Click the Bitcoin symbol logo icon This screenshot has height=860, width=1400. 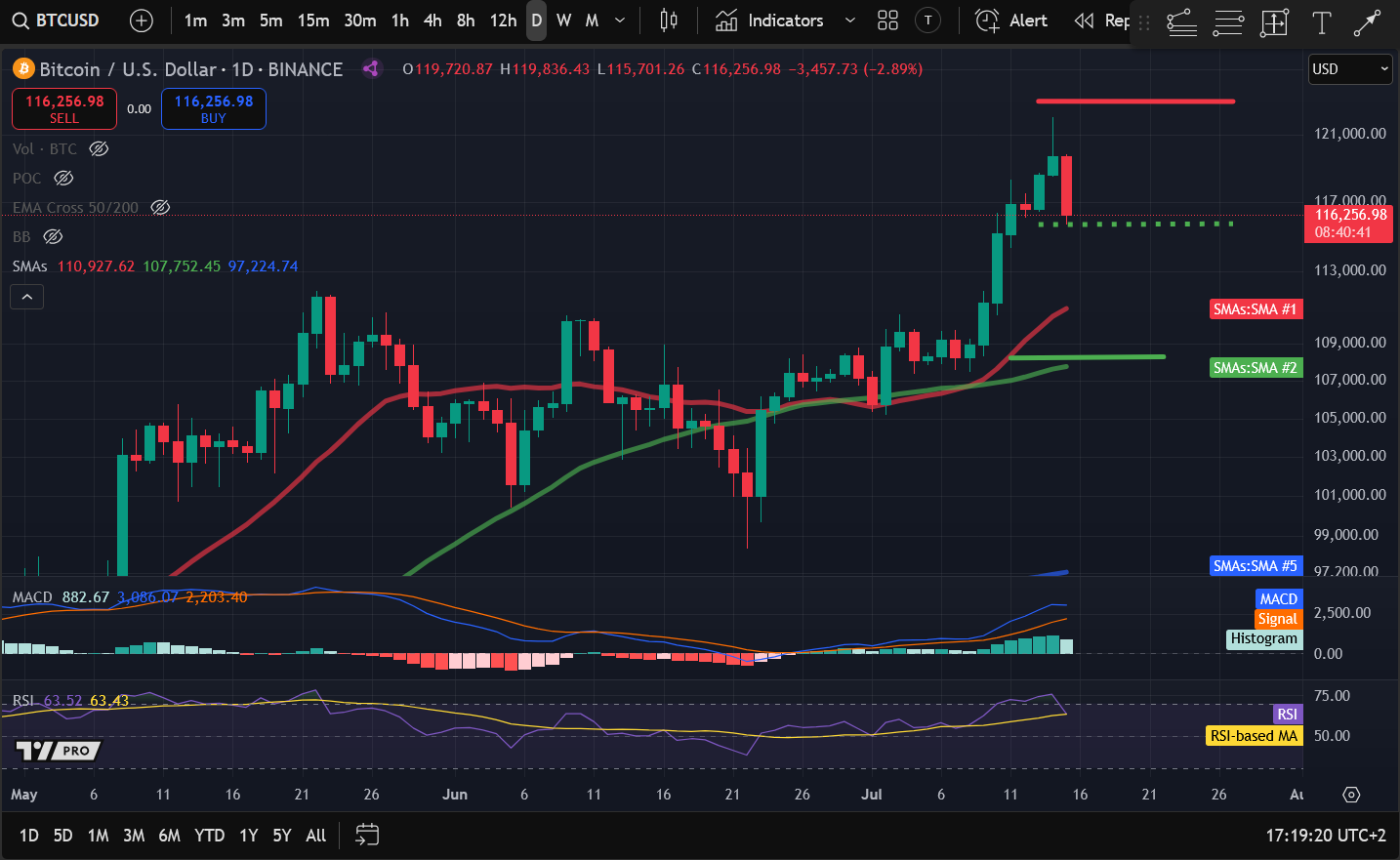(x=23, y=69)
